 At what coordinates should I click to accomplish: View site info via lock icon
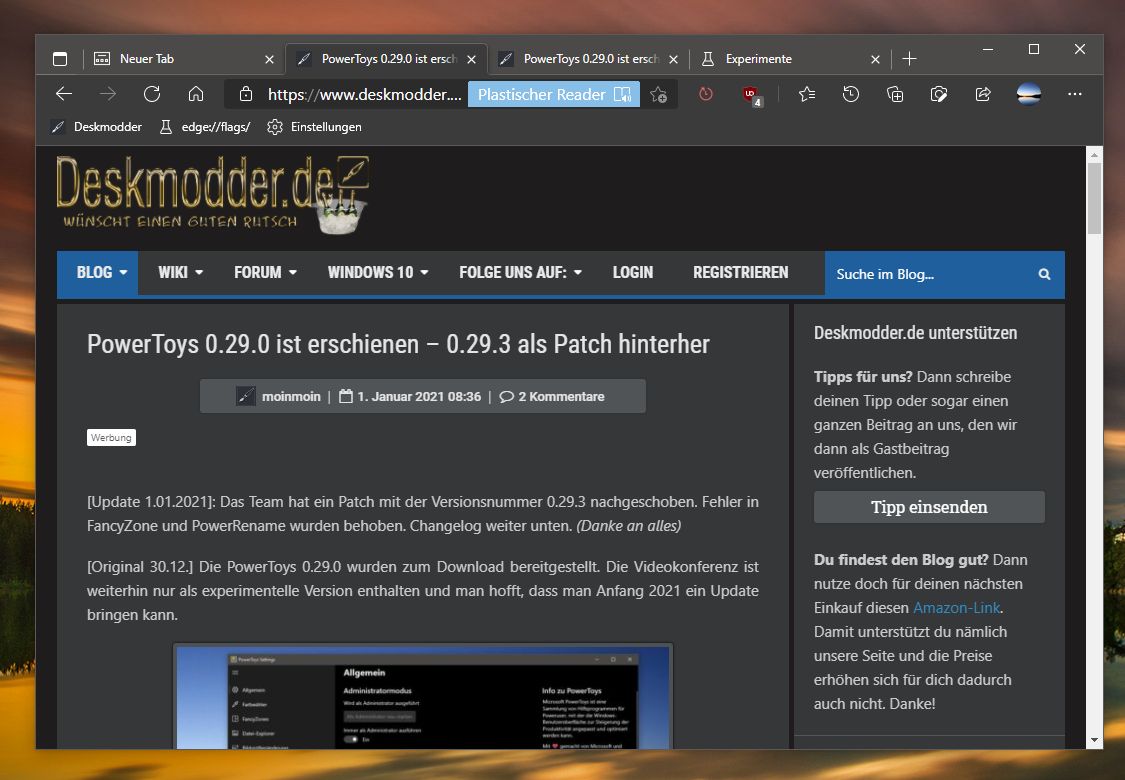[245, 94]
